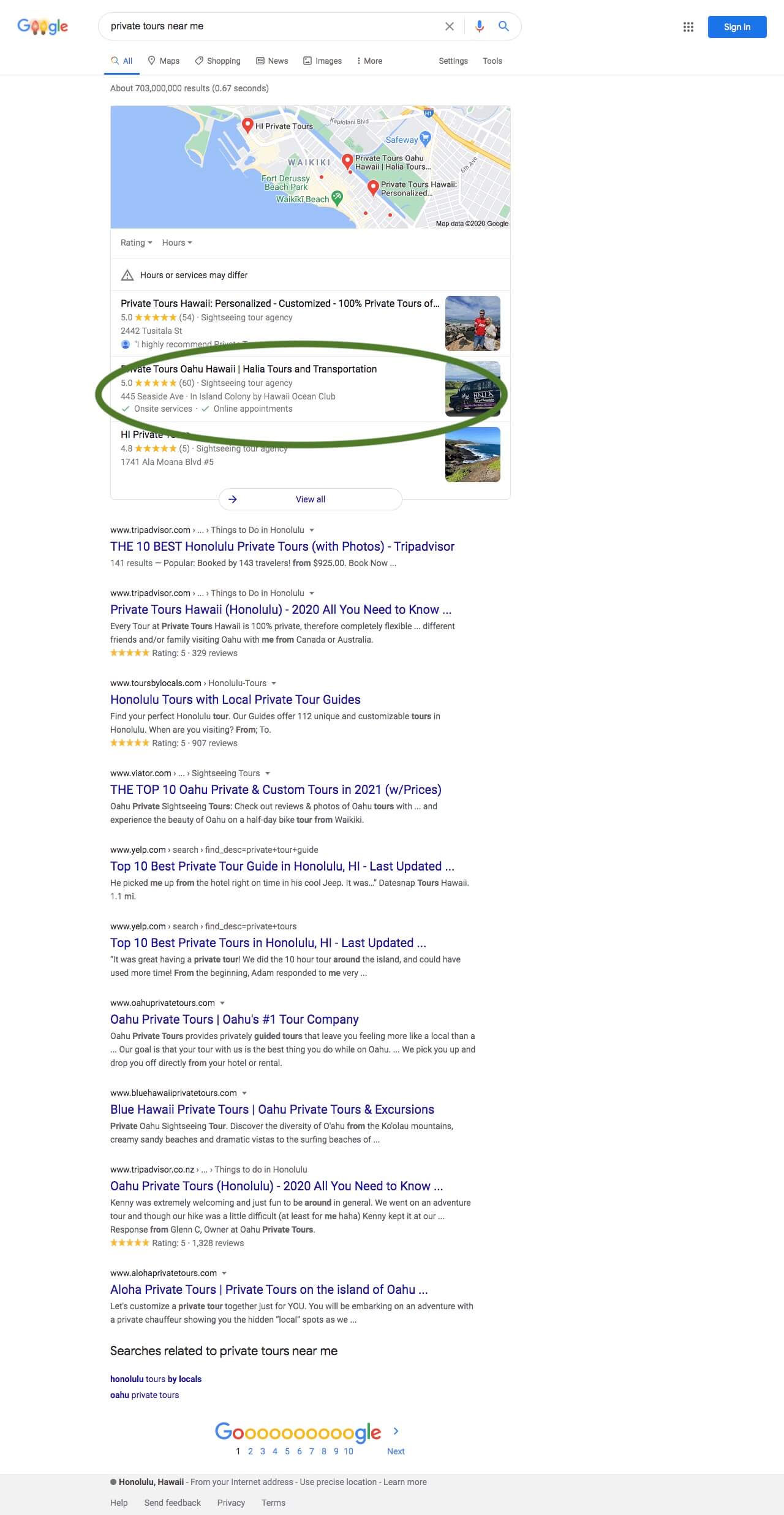Screen dimensions: 784x1515
Task: Click the Safeway shopping pin on map
Action: (425, 138)
